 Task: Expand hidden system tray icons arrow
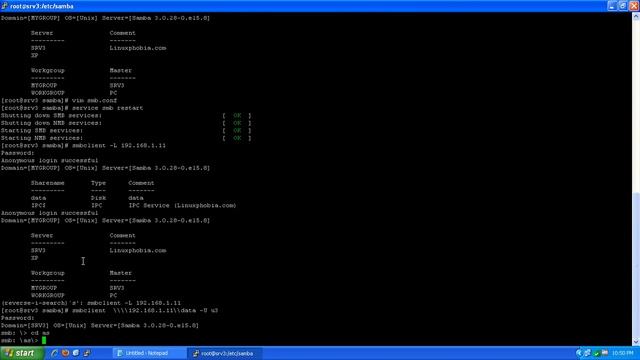(x=579, y=353)
